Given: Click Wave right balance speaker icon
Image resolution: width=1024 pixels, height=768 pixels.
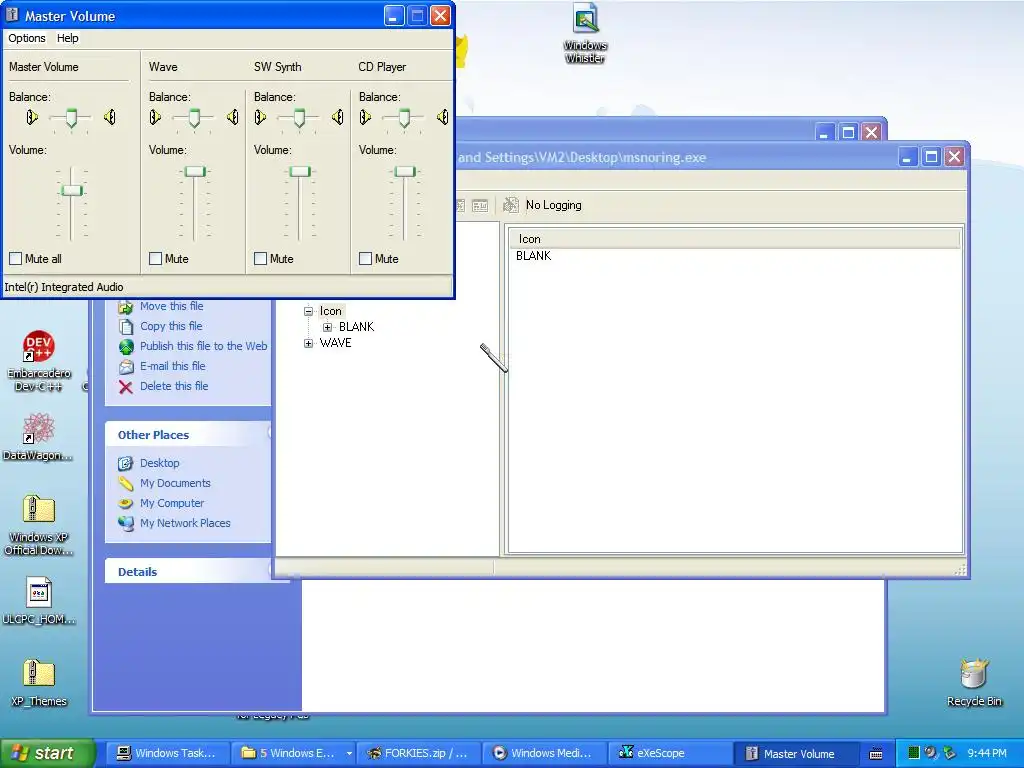Looking at the screenshot, I should pos(232,118).
